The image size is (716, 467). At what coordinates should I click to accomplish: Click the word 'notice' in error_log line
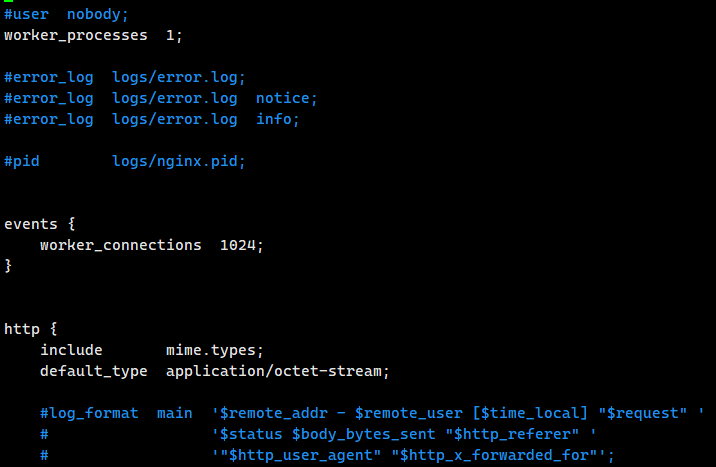[x=282, y=98]
